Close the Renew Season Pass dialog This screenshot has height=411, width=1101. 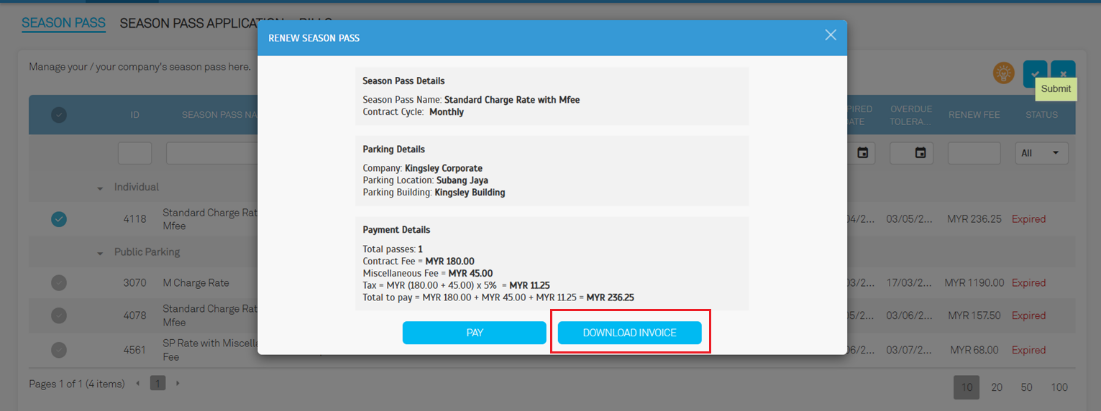coord(830,35)
